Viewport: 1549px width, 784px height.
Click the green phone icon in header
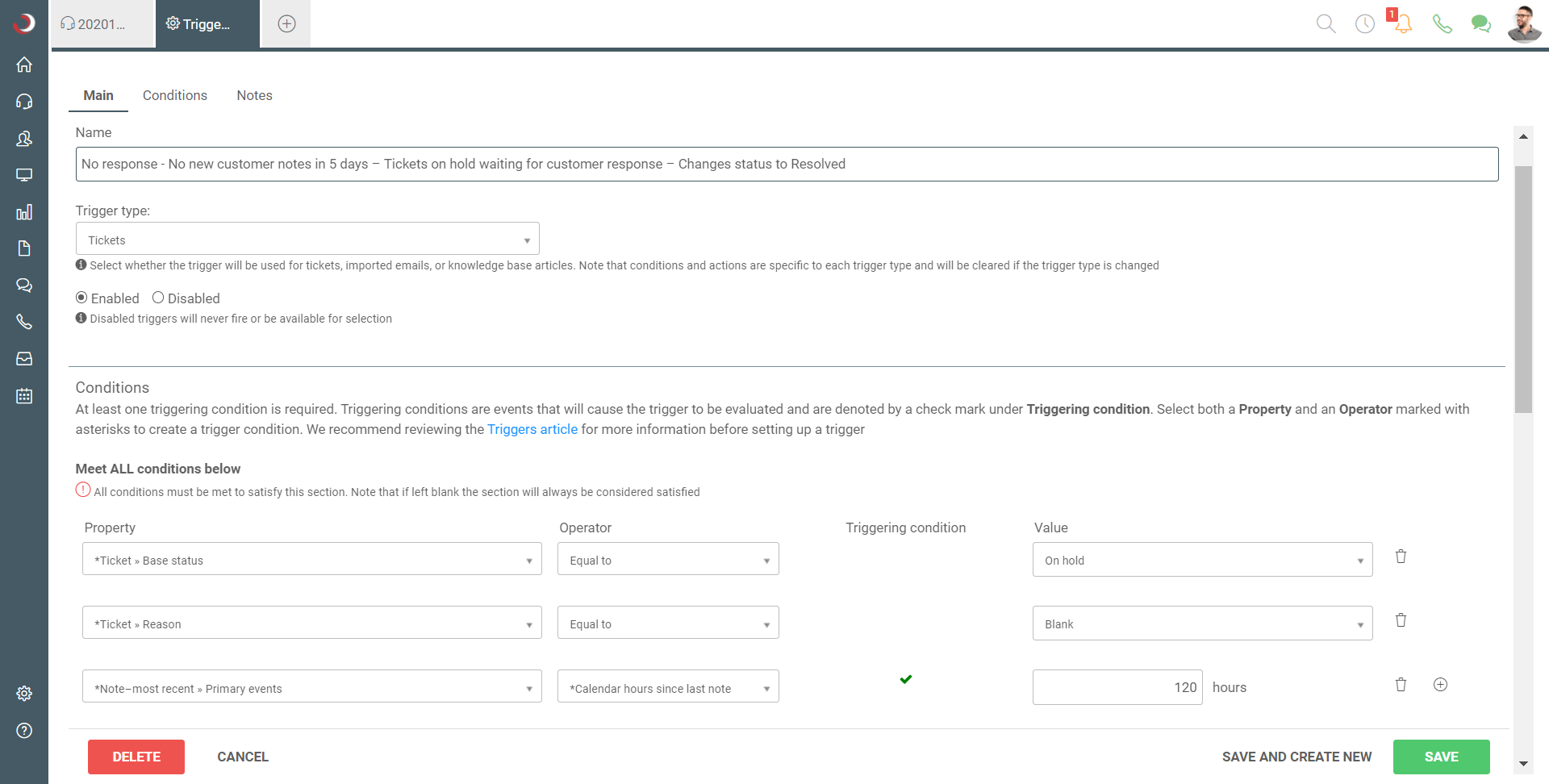[x=1442, y=24]
